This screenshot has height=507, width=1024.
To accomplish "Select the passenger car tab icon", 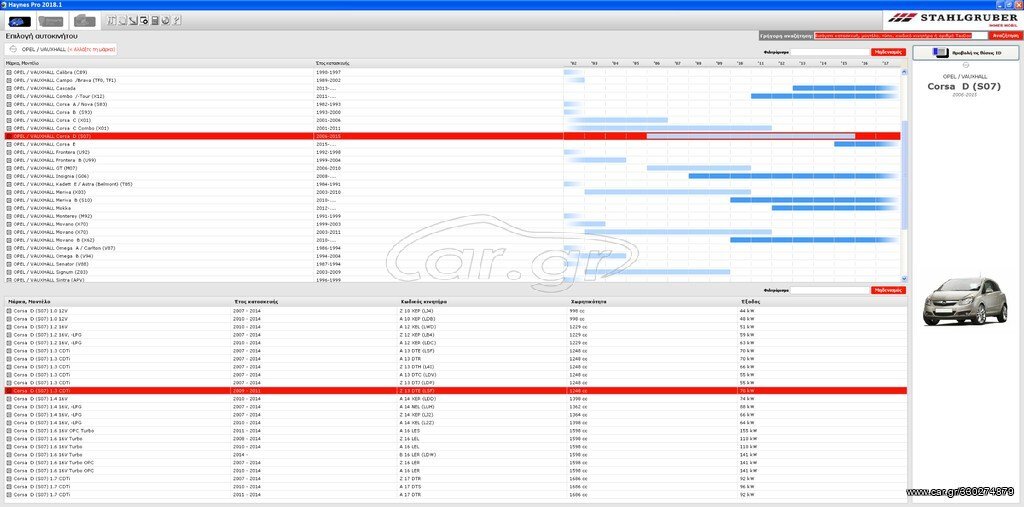I will (20, 21).
